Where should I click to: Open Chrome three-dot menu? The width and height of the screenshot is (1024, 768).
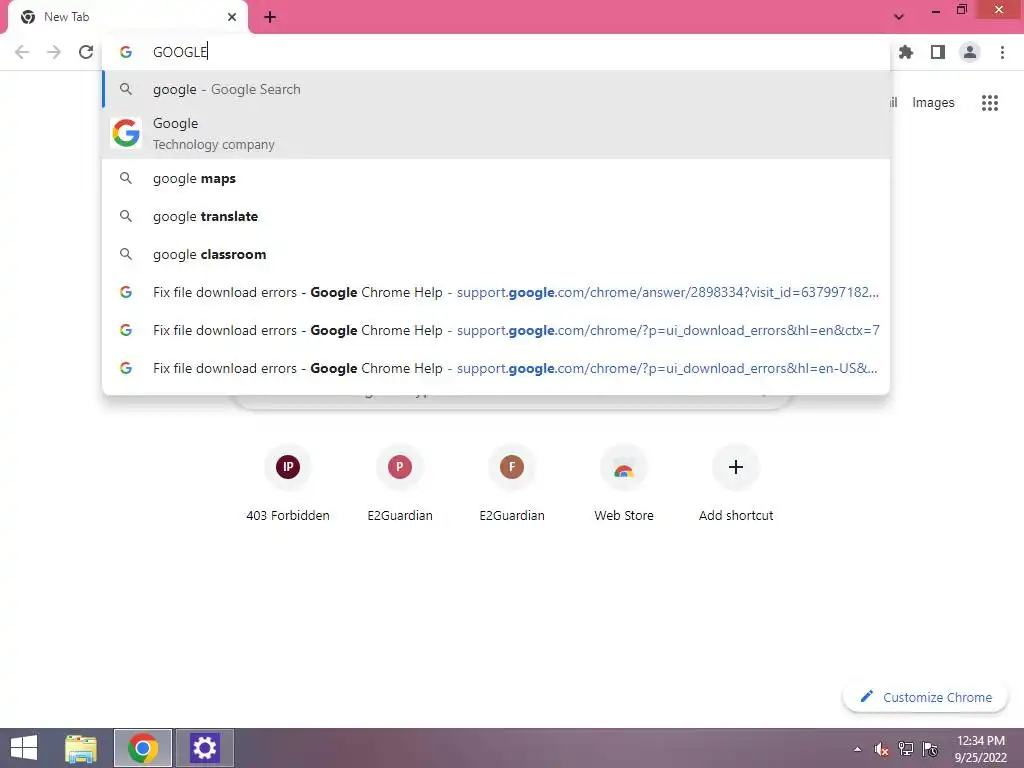[x=1002, y=52]
